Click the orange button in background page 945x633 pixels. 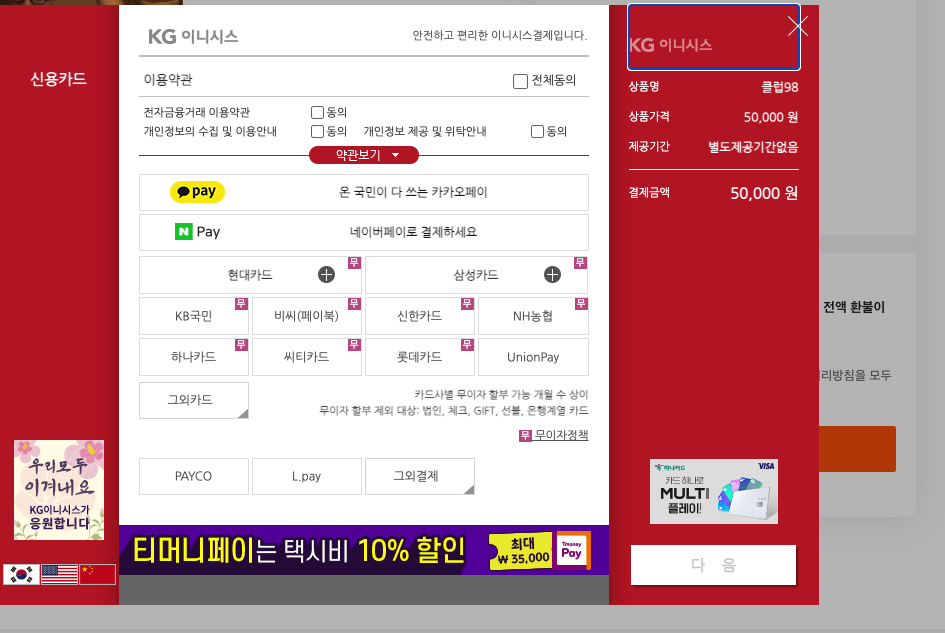[x=858, y=449]
